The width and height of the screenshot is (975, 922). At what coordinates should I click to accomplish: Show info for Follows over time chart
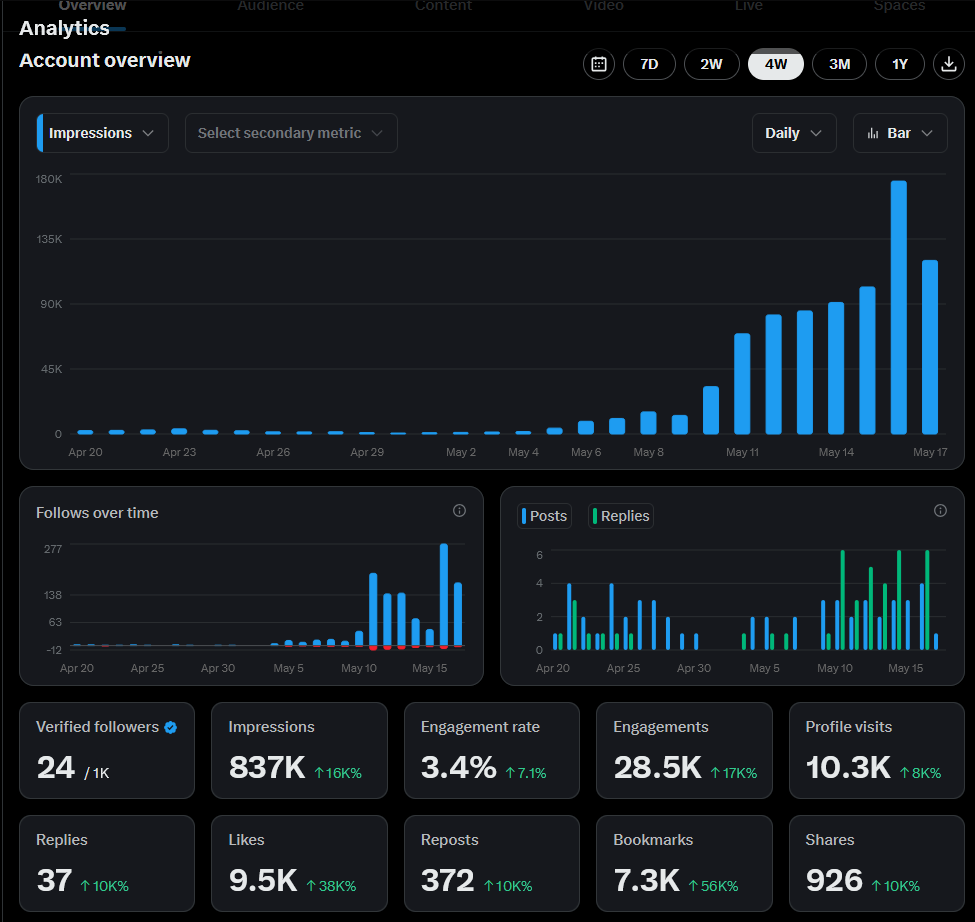(459, 510)
